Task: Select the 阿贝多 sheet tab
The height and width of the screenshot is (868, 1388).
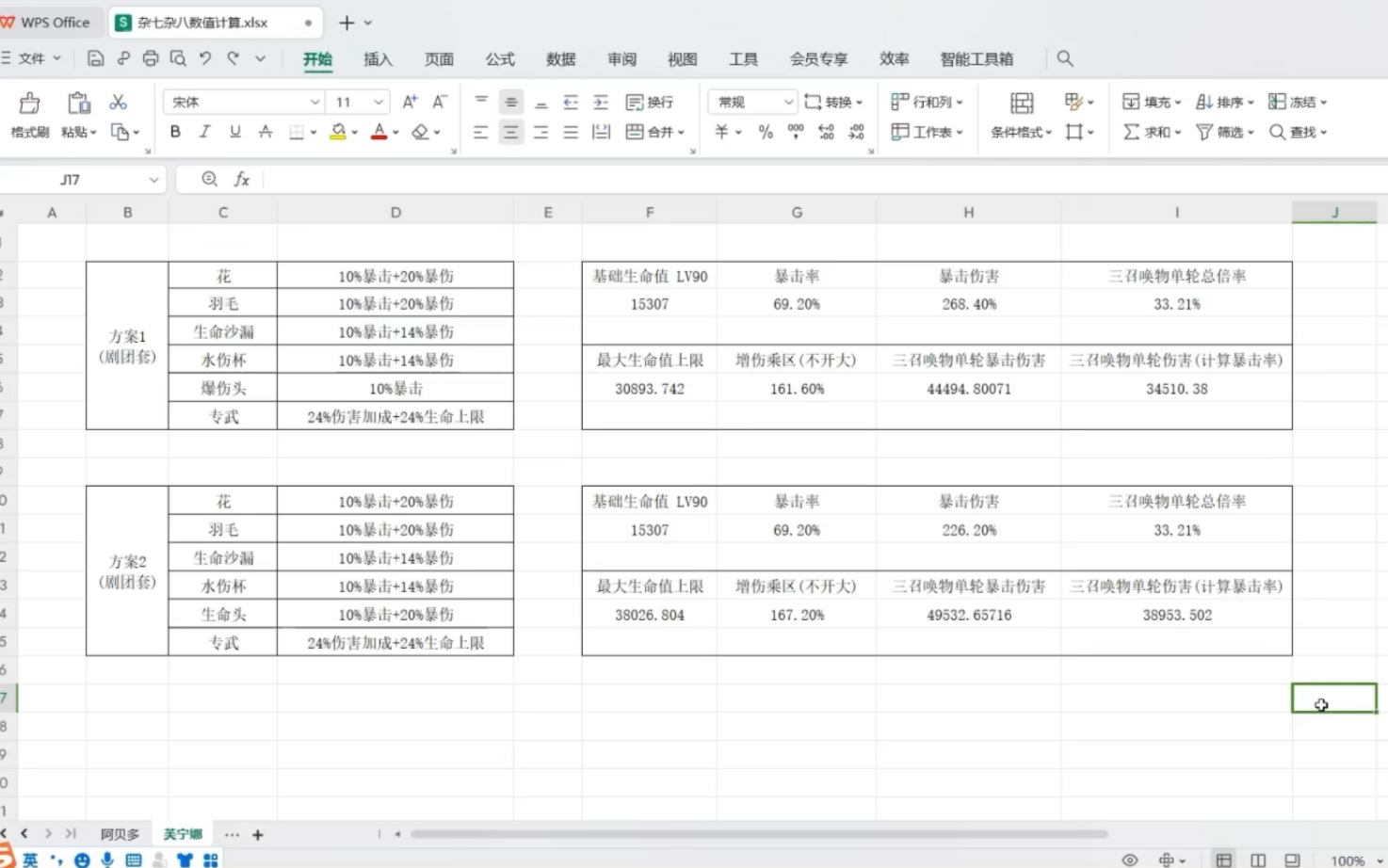Action: tap(120, 834)
